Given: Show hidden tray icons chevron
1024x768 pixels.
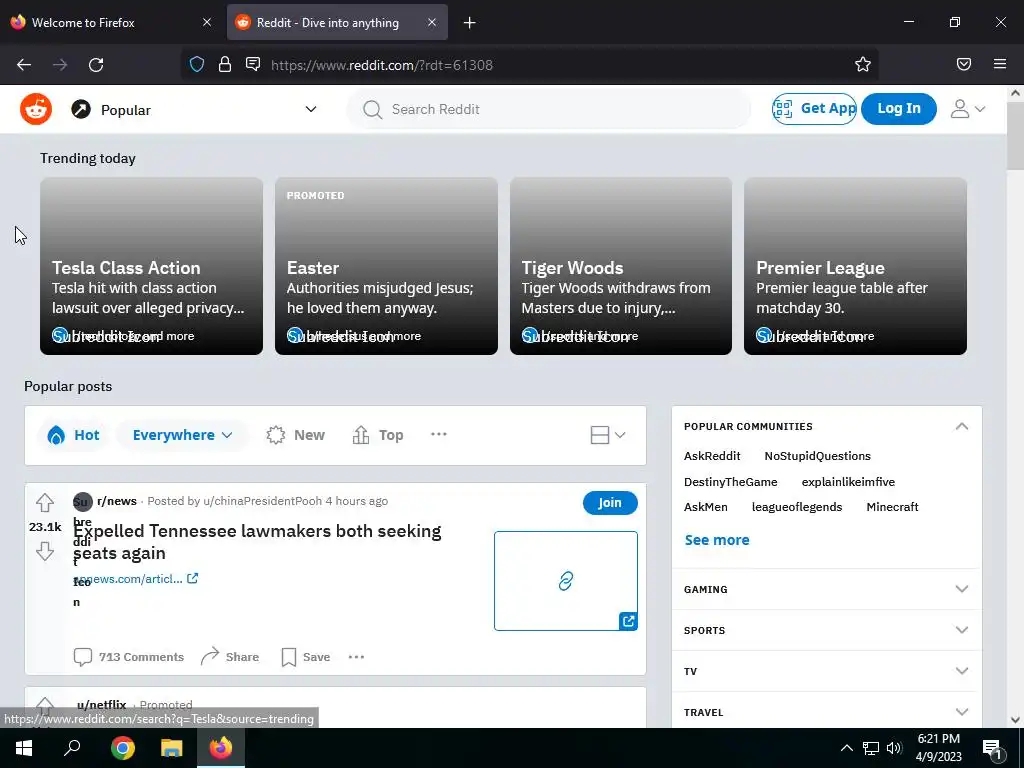Looking at the screenshot, I should pos(846,748).
